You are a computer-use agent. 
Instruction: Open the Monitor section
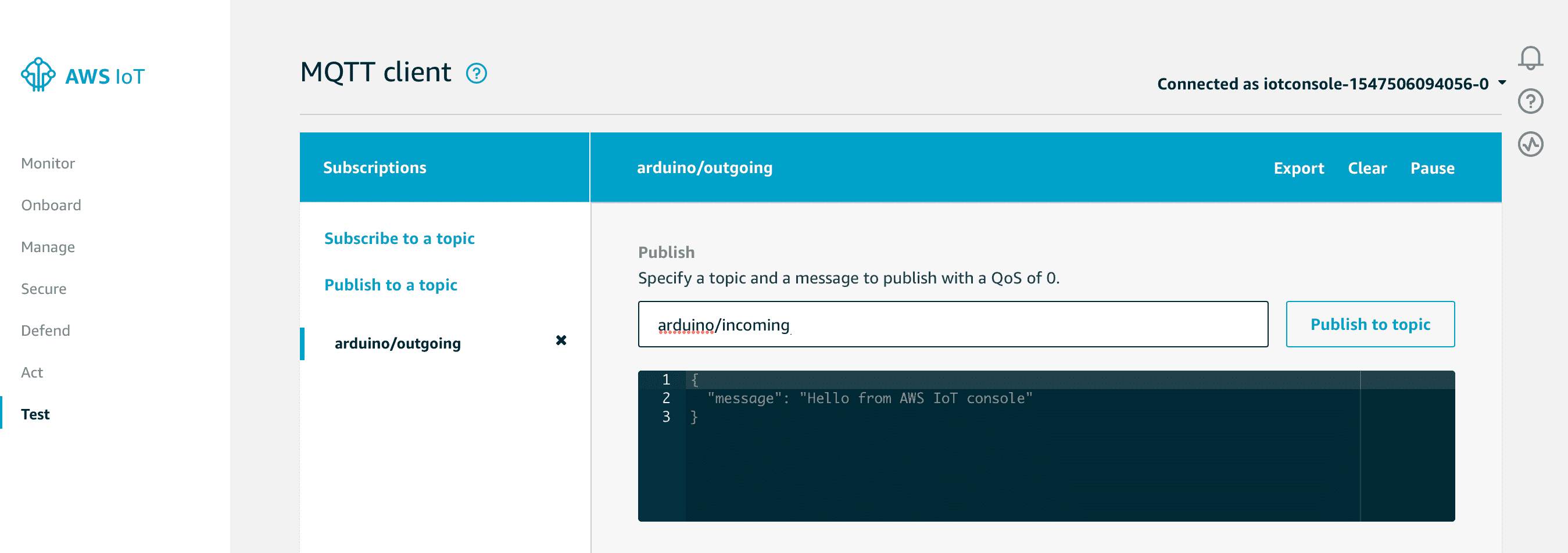[x=48, y=163]
